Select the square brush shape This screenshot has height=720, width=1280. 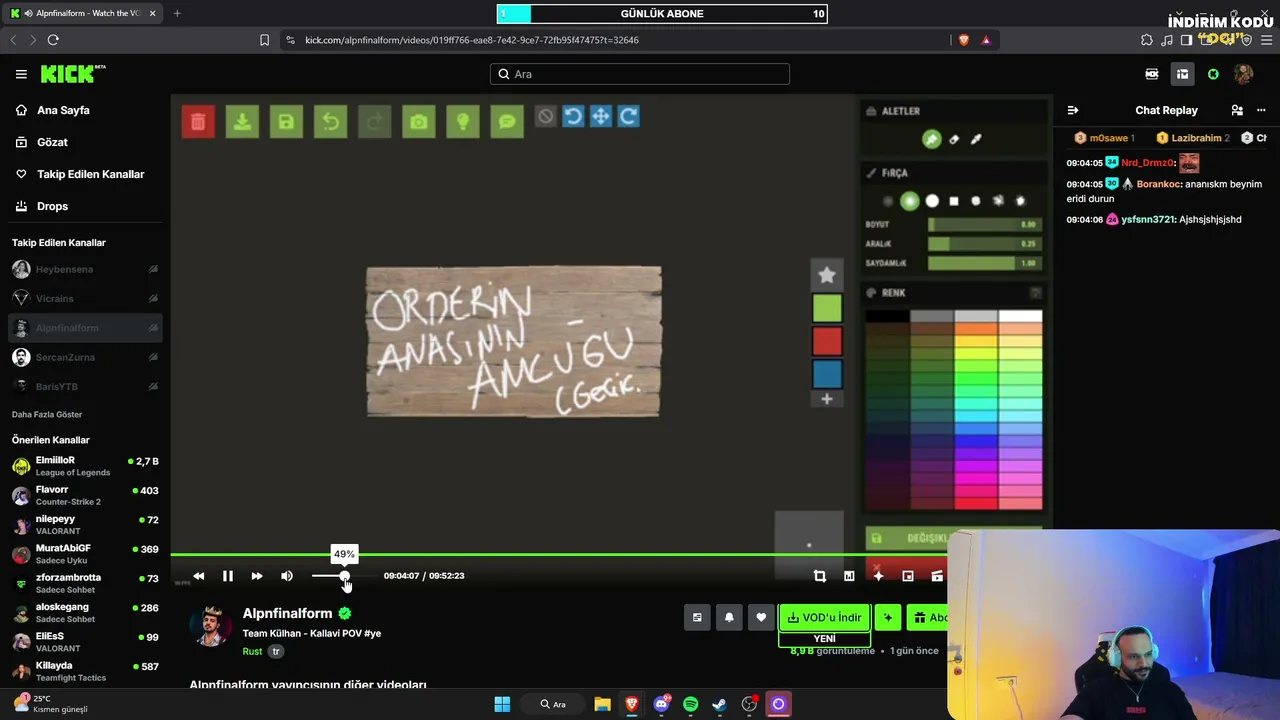[x=954, y=201]
